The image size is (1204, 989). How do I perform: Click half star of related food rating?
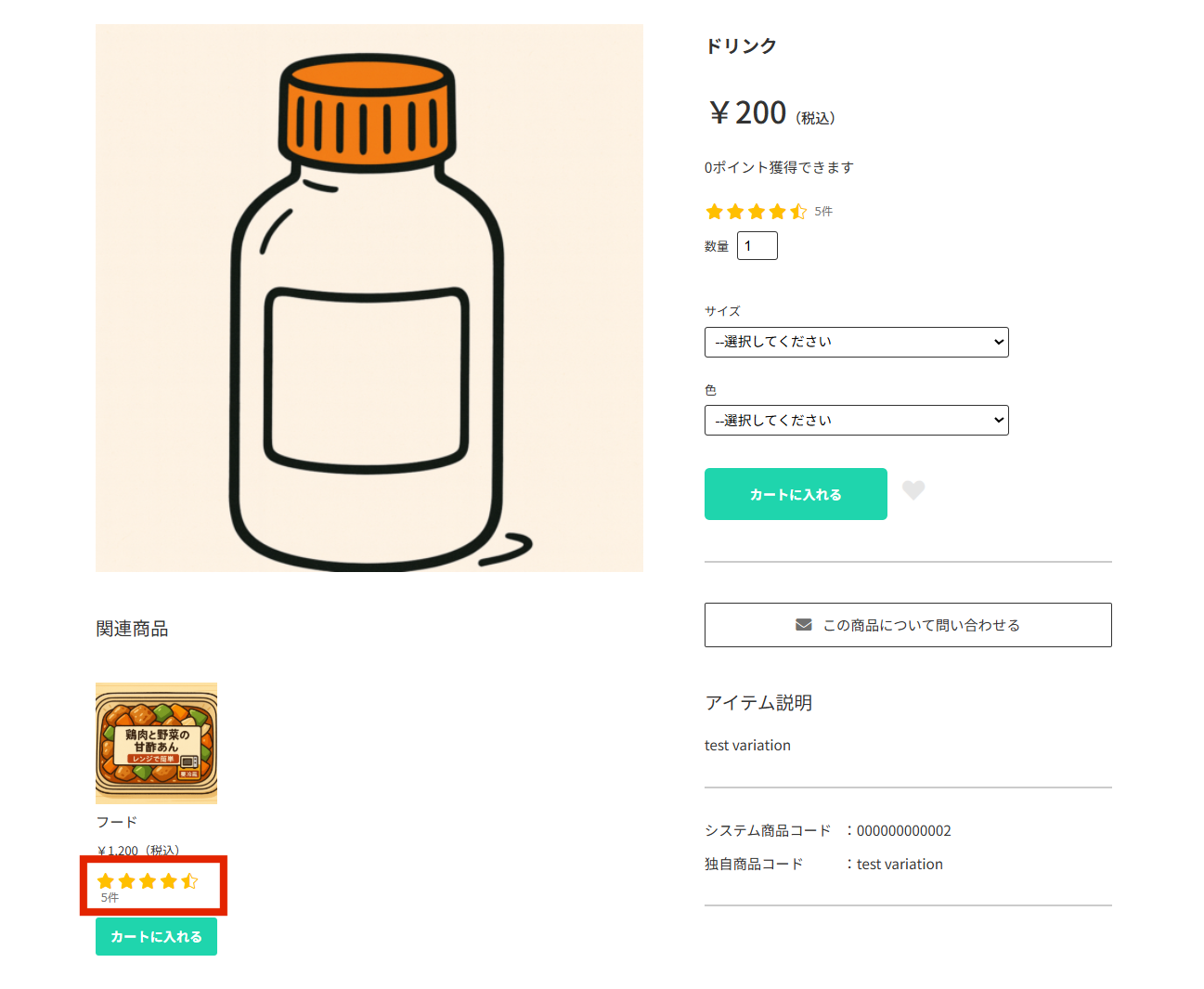[189, 881]
